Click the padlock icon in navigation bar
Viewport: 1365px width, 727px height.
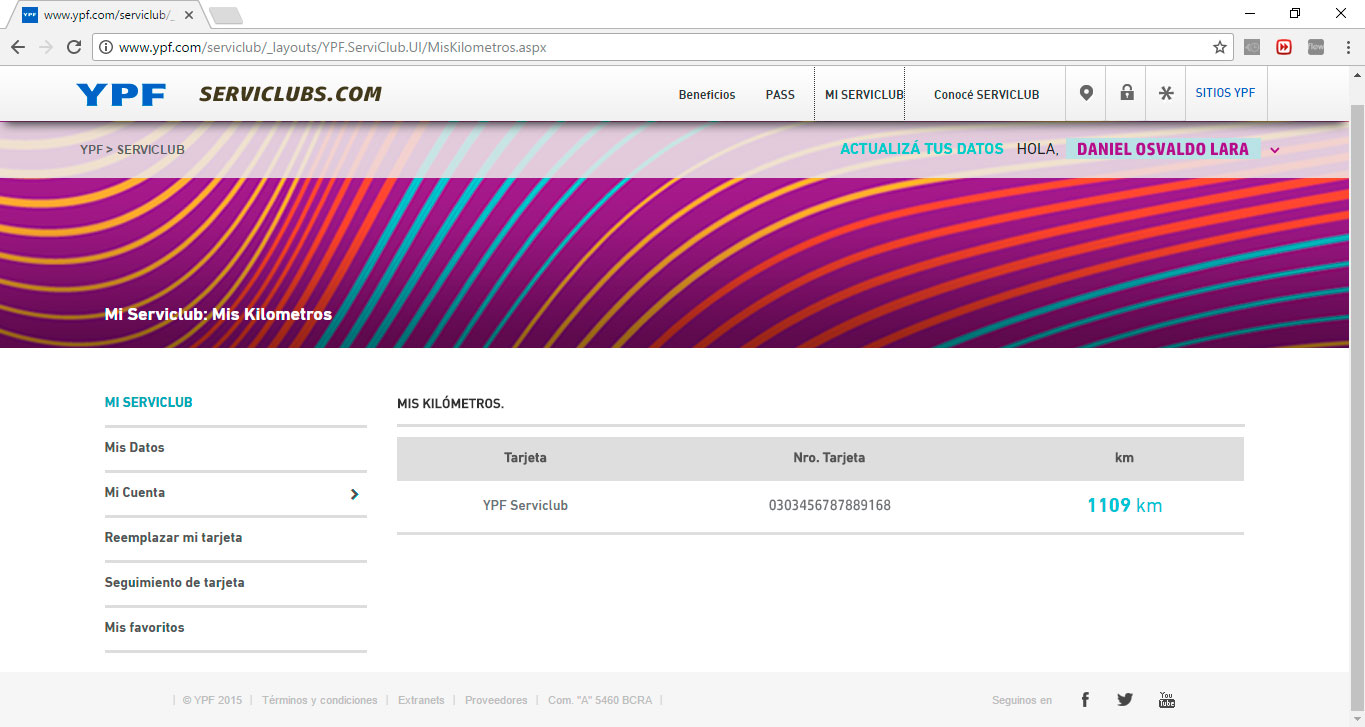coord(1127,93)
